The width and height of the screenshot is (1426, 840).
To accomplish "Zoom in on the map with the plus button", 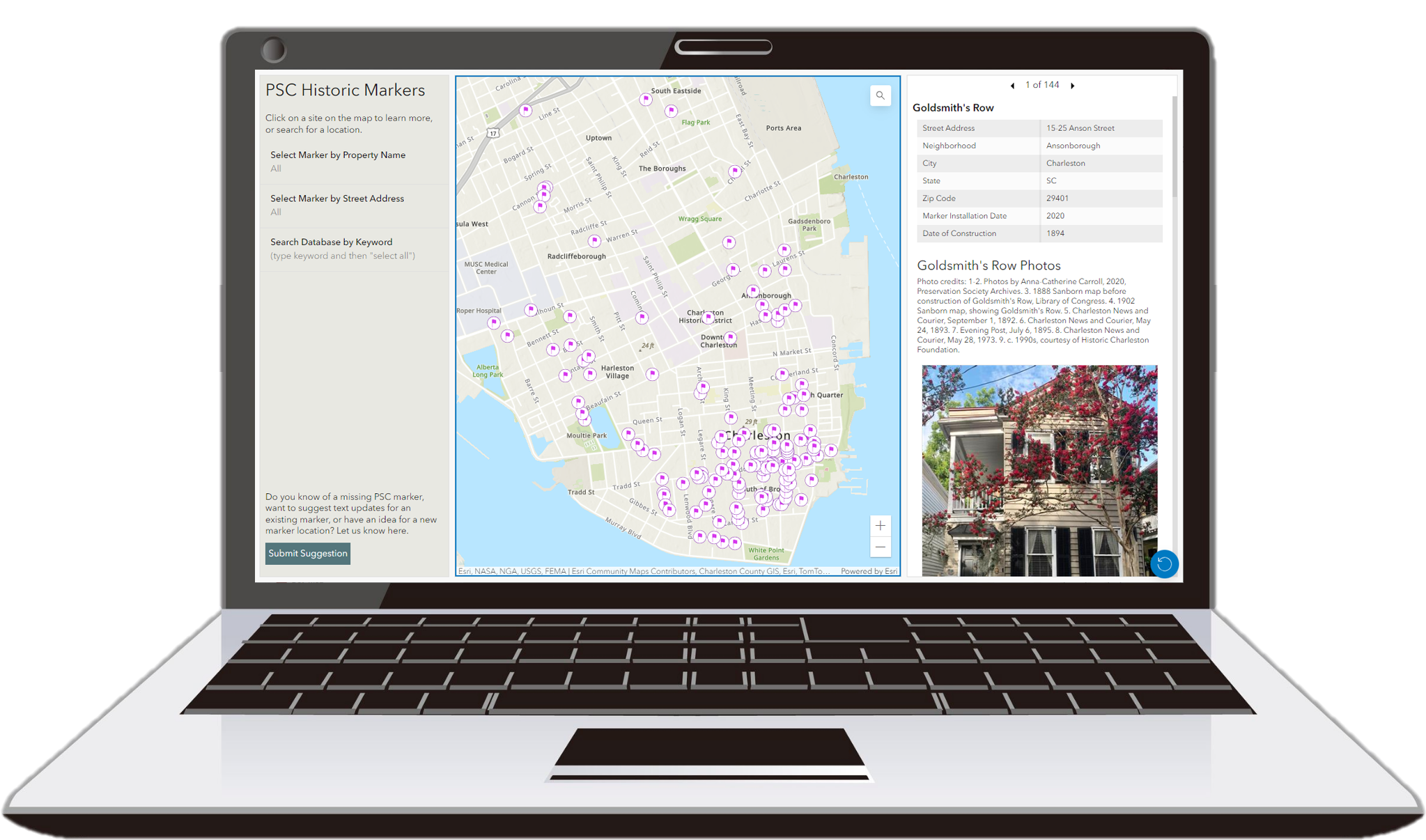I will coord(880,525).
